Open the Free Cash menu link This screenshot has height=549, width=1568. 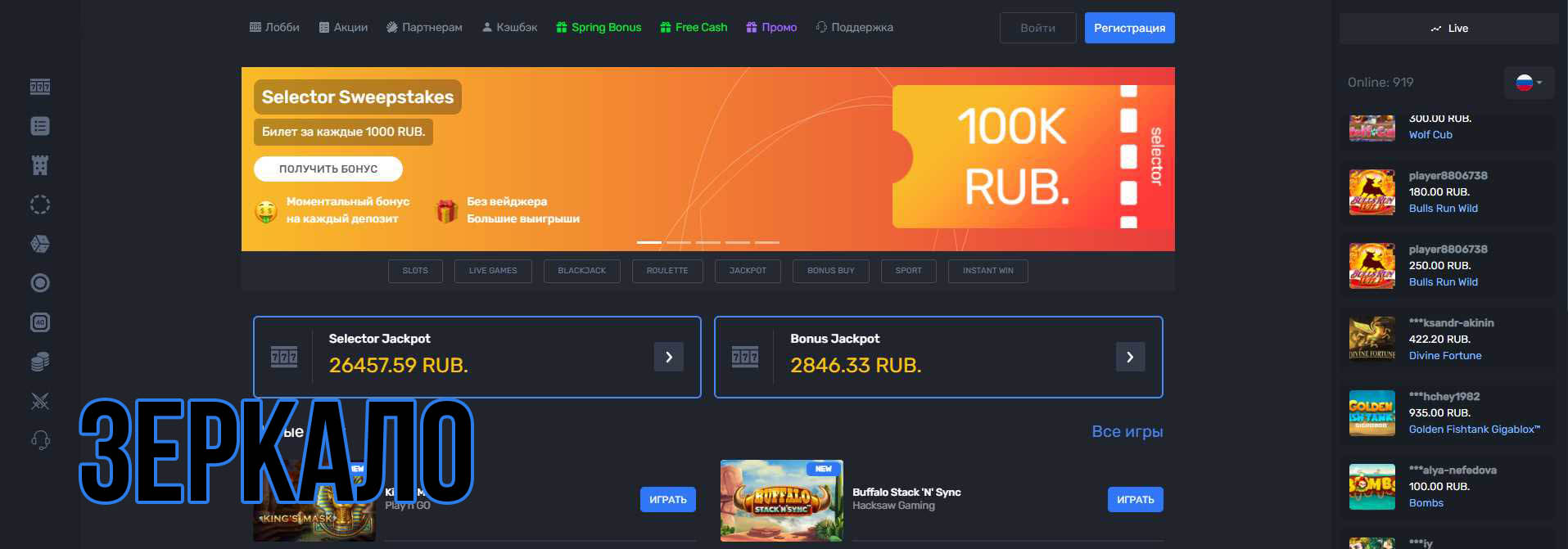tap(694, 27)
